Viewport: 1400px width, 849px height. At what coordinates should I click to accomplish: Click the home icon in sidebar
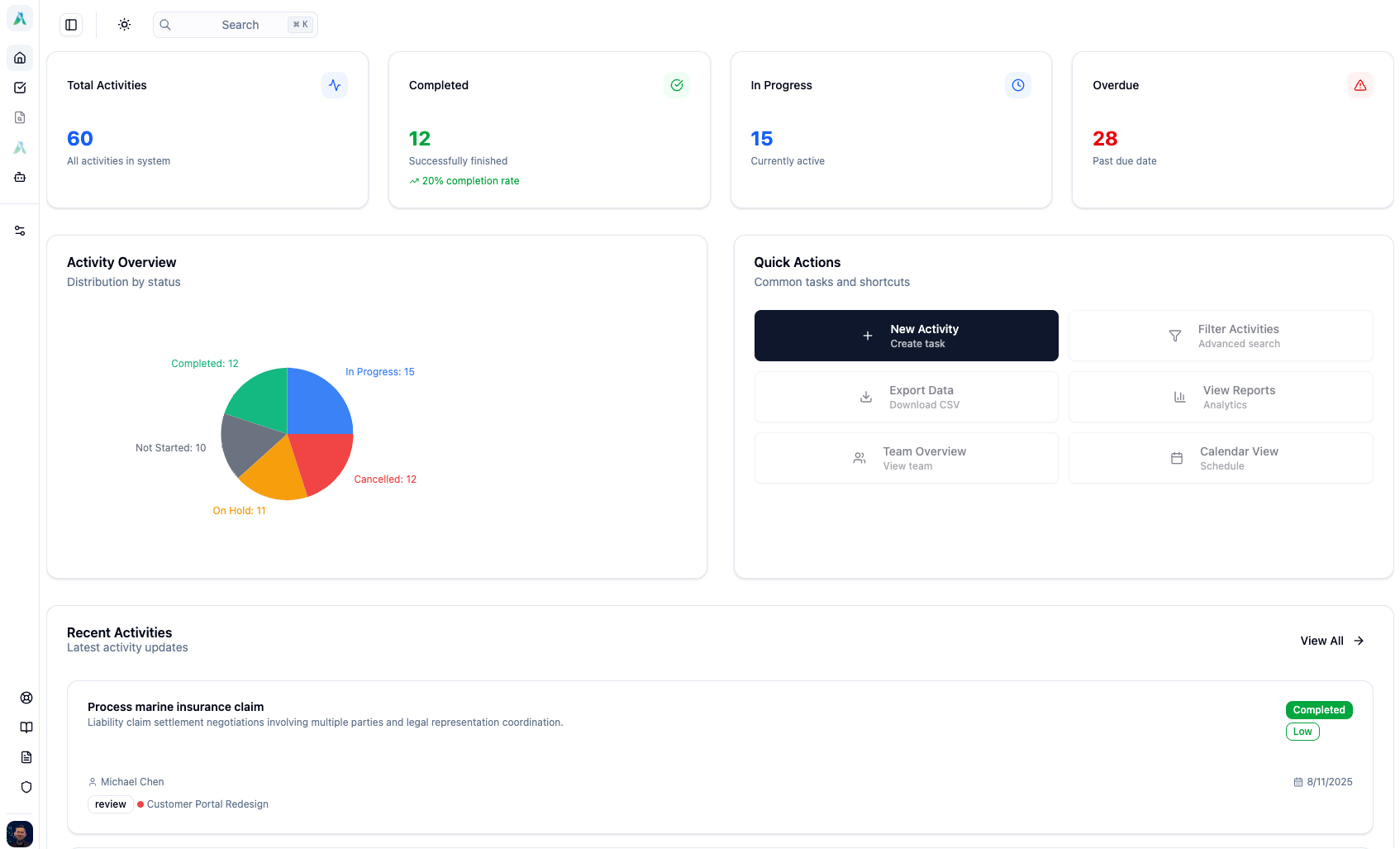(x=20, y=58)
